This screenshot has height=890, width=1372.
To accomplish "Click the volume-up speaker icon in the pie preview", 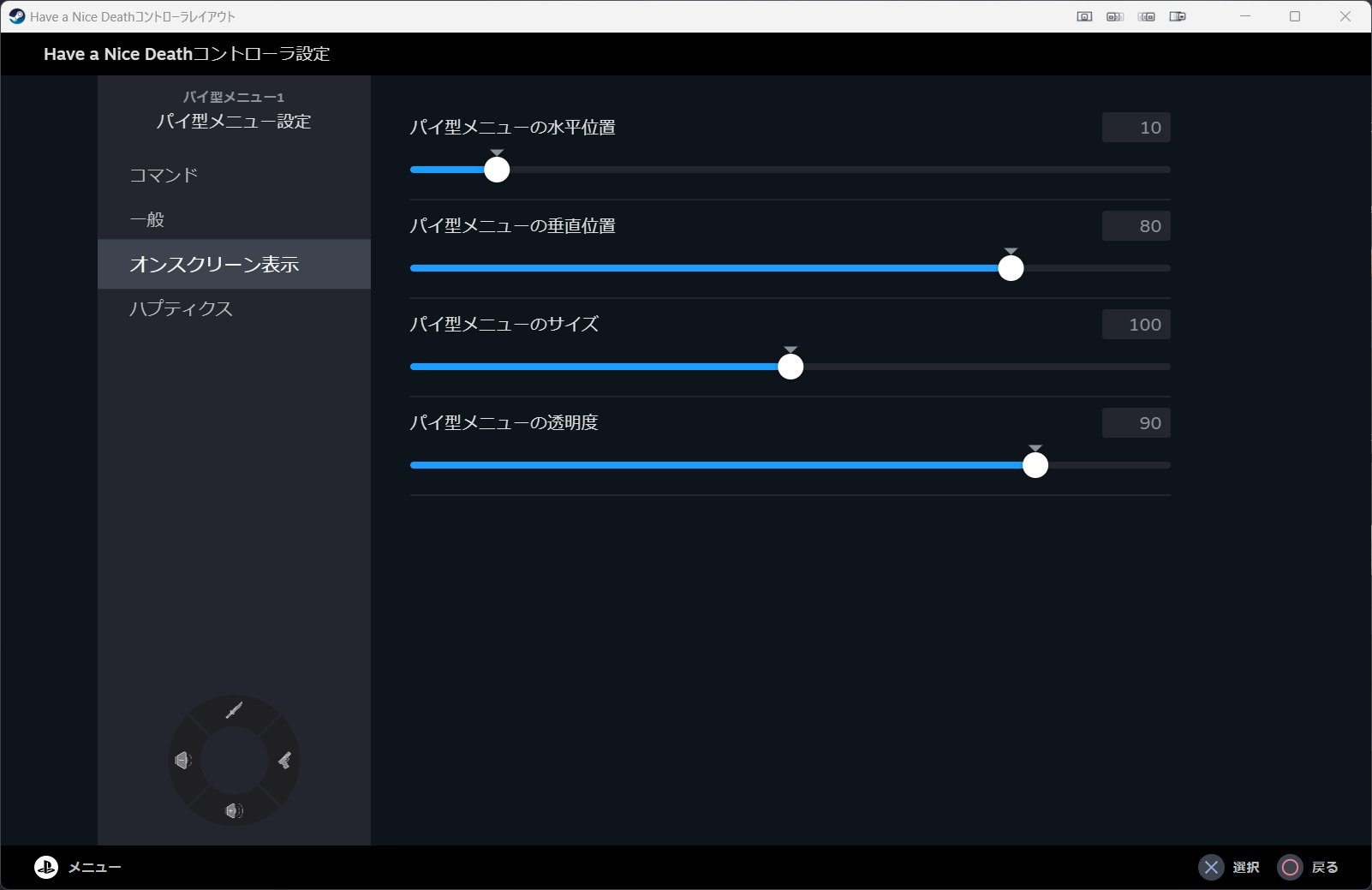I will (234, 810).
